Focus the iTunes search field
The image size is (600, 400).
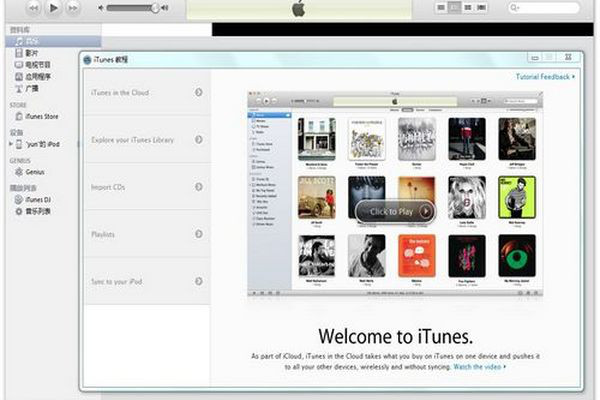click(x=543, y=8)
